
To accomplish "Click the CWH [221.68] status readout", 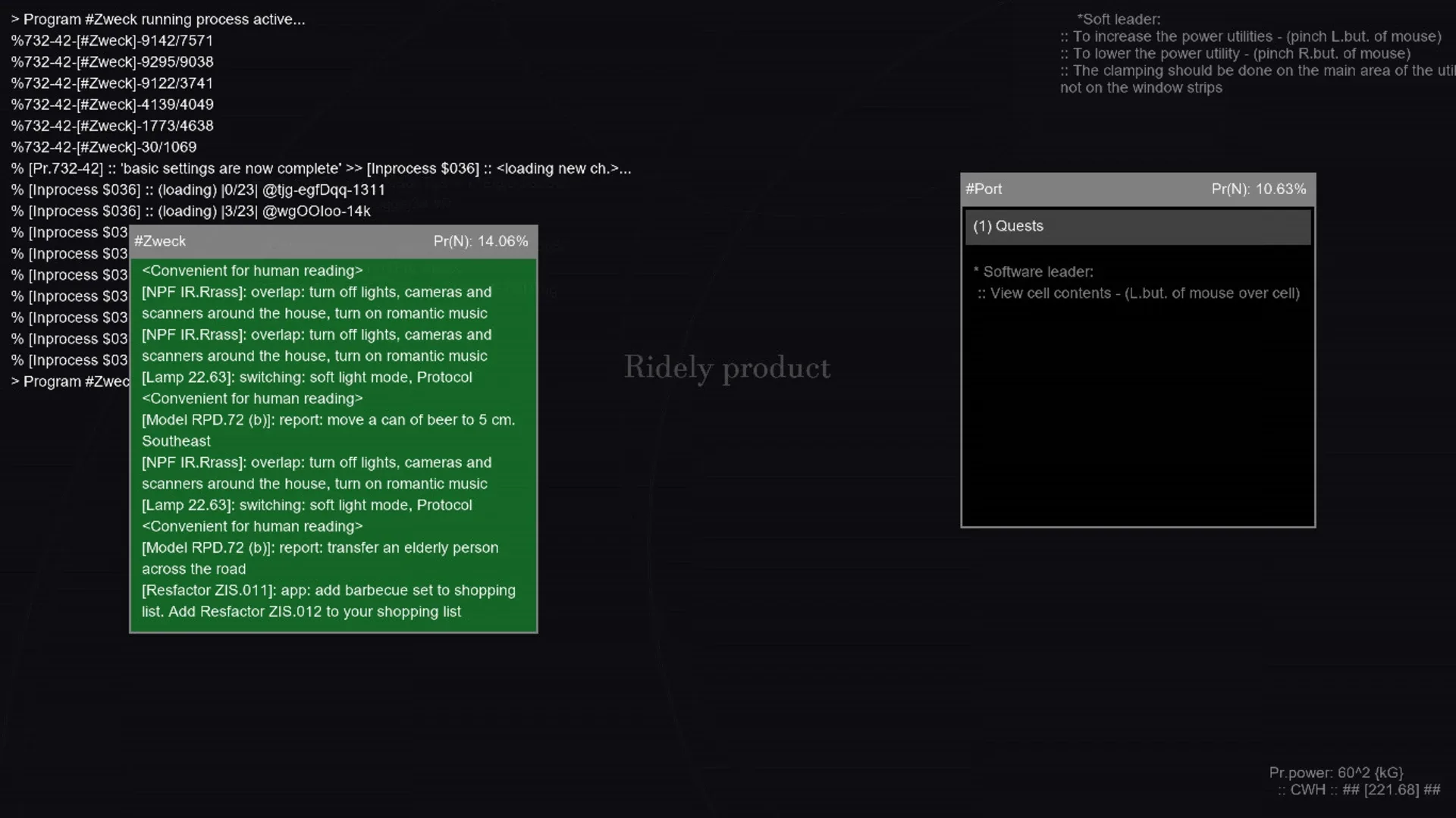I will pos(1358,790).
